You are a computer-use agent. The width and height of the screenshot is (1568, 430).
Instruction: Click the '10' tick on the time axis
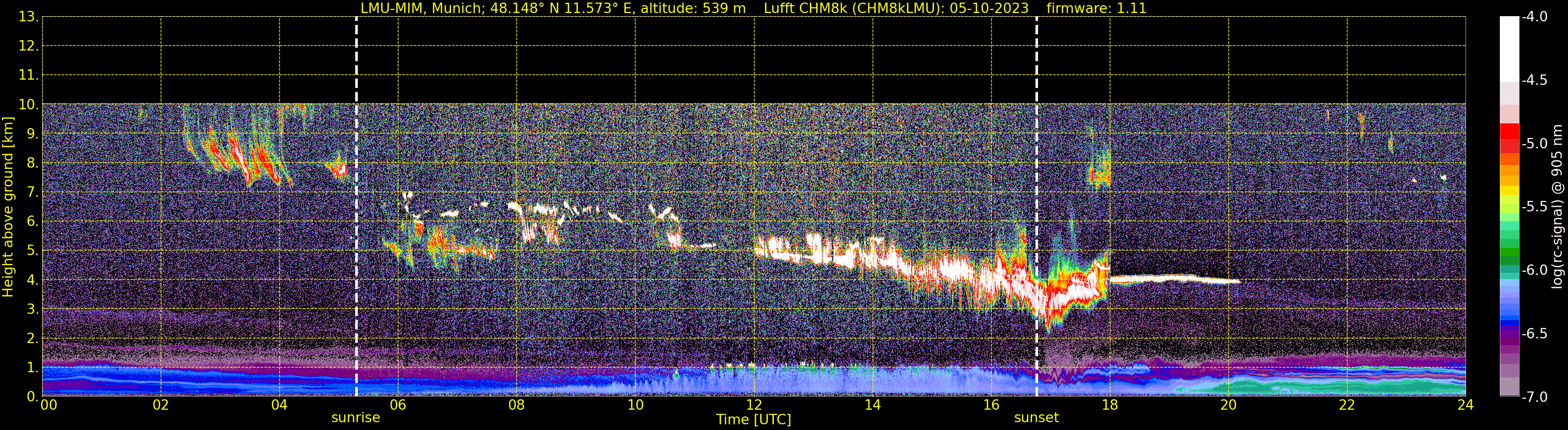(x=636, y=405)
